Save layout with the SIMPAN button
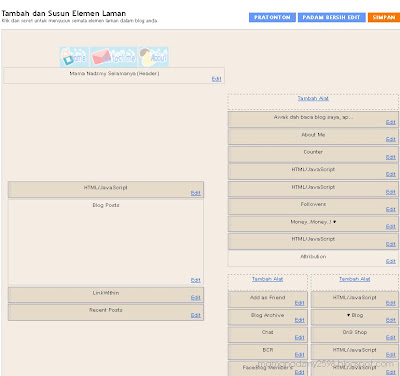The height and width of the screenshot is (376, 400). point(384,17)
